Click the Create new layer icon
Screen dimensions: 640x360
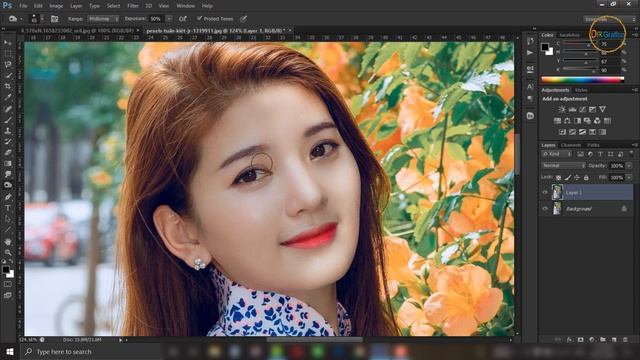tap(614, 340)
